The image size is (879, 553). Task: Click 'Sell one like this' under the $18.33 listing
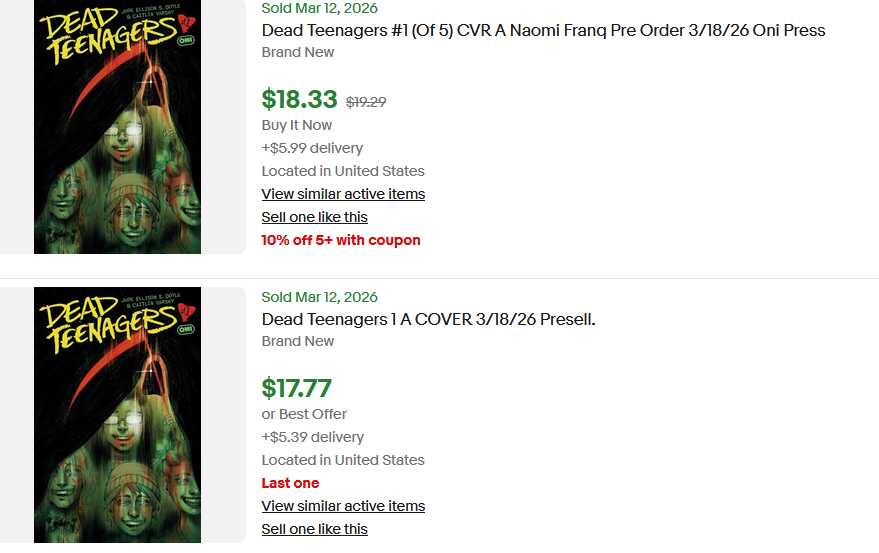coord(314,217)
